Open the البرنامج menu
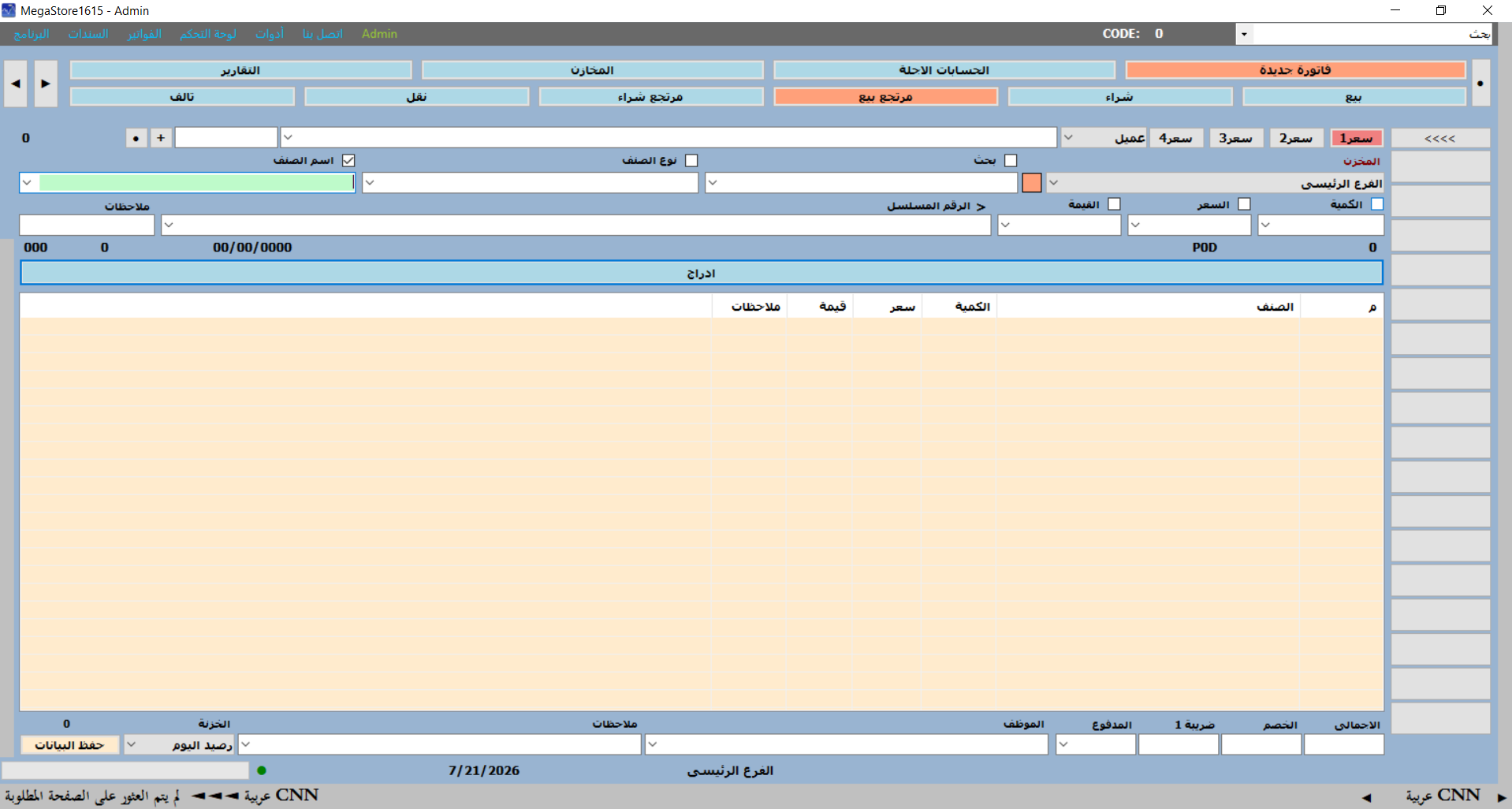The image size is (1512, 809). click(32, 34)
